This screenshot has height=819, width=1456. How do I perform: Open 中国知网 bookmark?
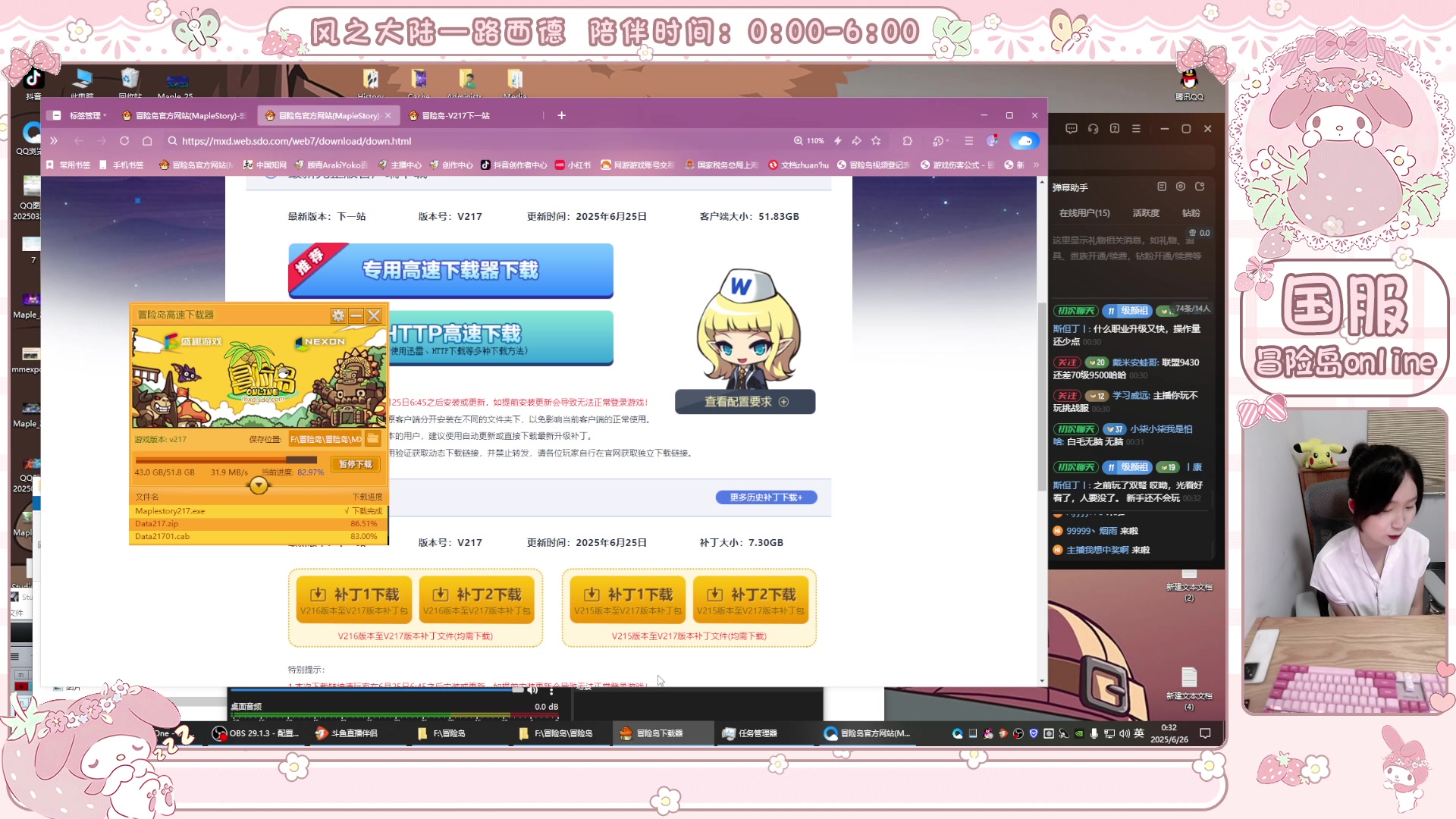click(x=265, y=165)
